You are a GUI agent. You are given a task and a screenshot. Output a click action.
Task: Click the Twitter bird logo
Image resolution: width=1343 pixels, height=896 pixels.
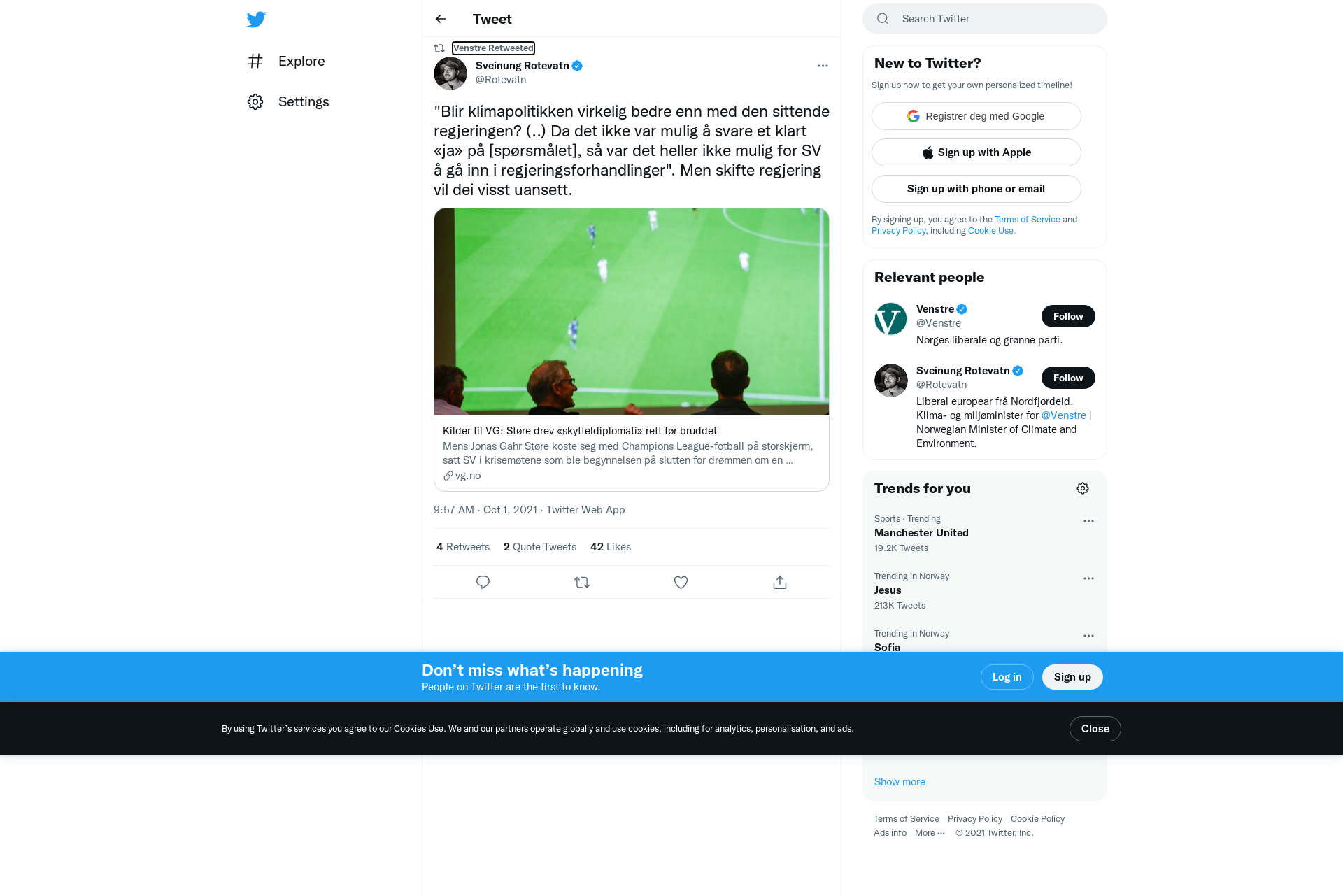click(256, 19)
